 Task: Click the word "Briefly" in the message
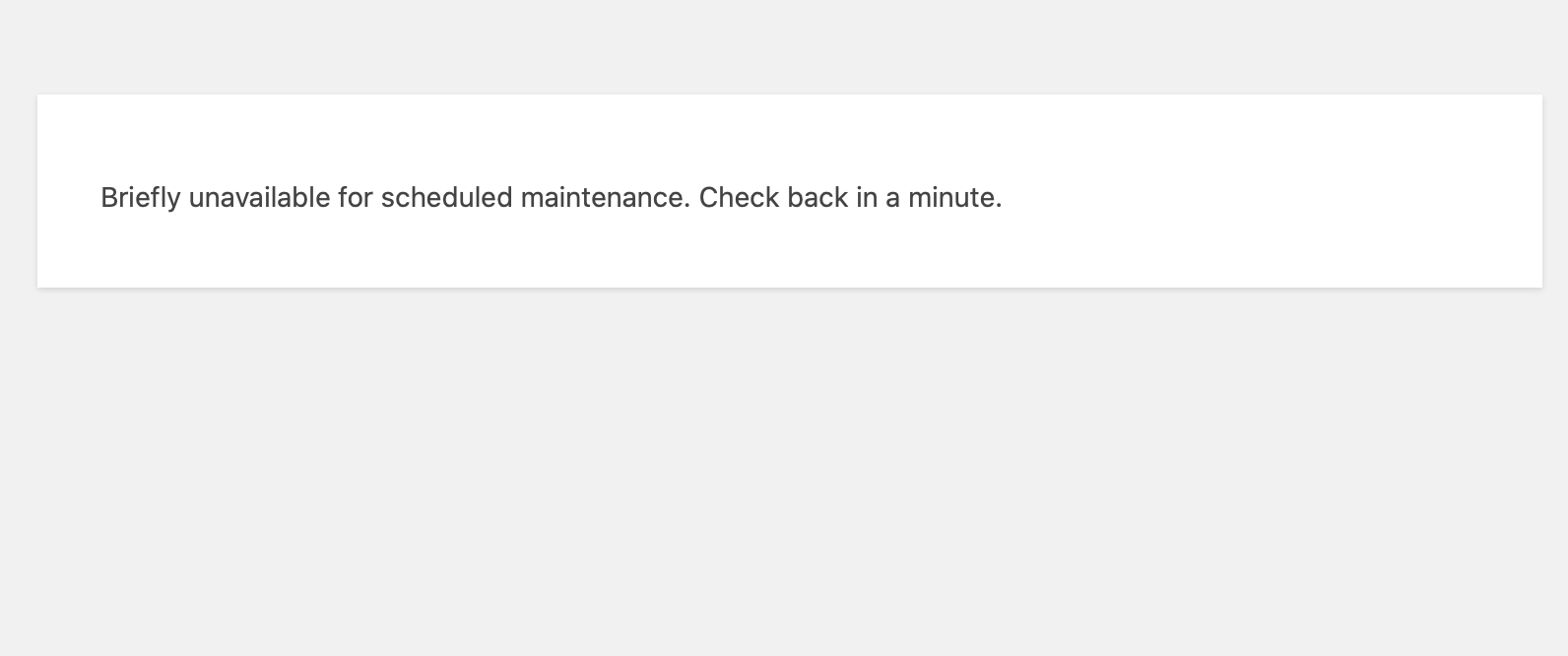(140, 198)
